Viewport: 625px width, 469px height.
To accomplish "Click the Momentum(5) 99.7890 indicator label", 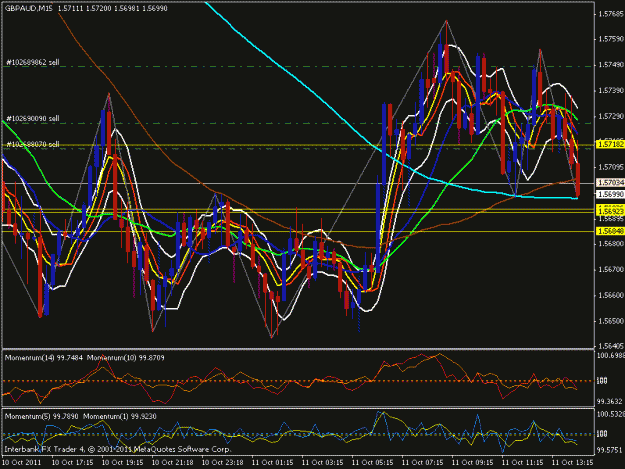I will pos(41,416).
